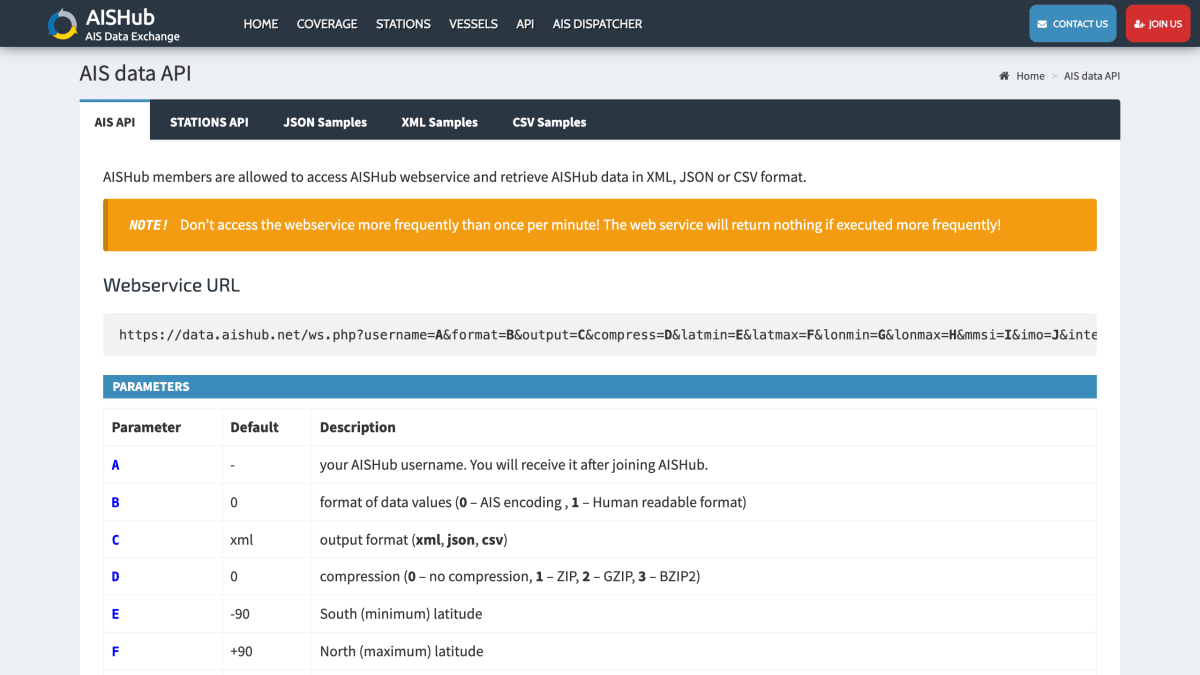Select the AIS API tab

115,122
